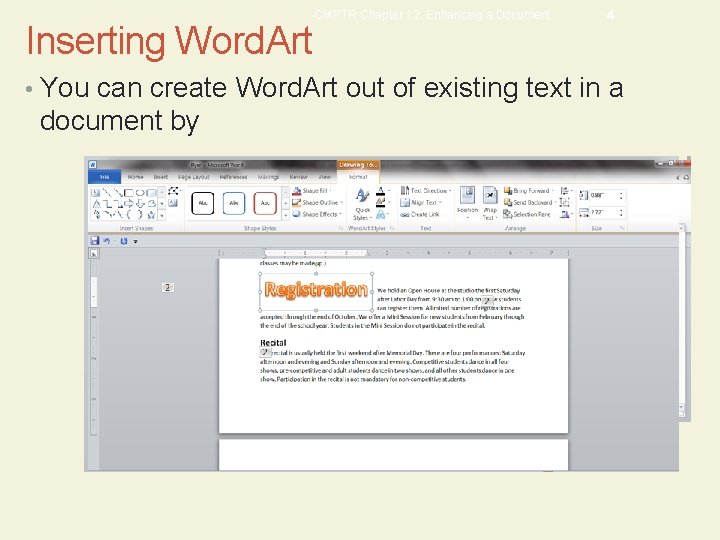Click Create Link in Text group

[424, 214]
